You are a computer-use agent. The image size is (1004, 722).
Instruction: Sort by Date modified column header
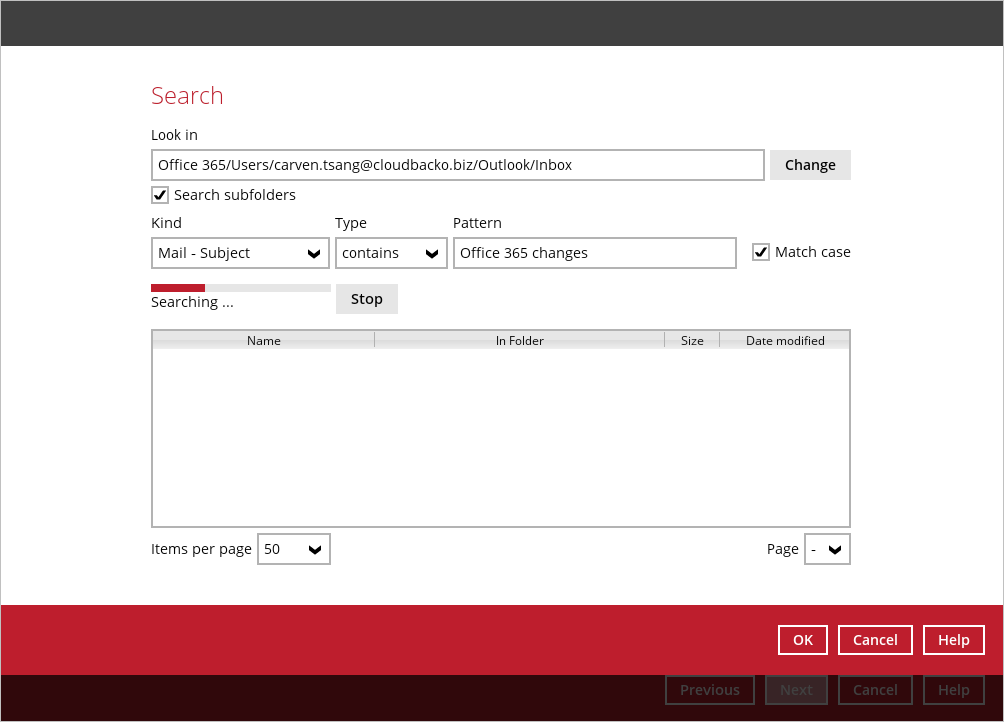785,340
